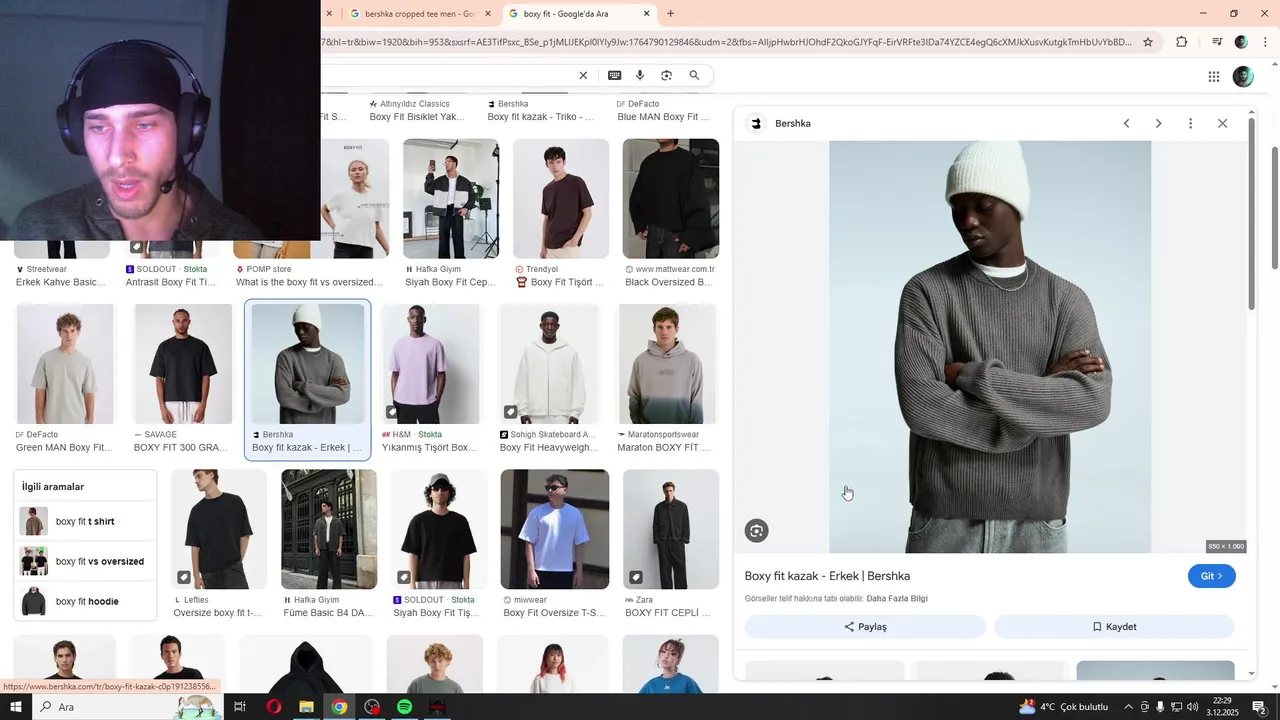Switch to Spotify on the taskbar

(x=404, y=707)
